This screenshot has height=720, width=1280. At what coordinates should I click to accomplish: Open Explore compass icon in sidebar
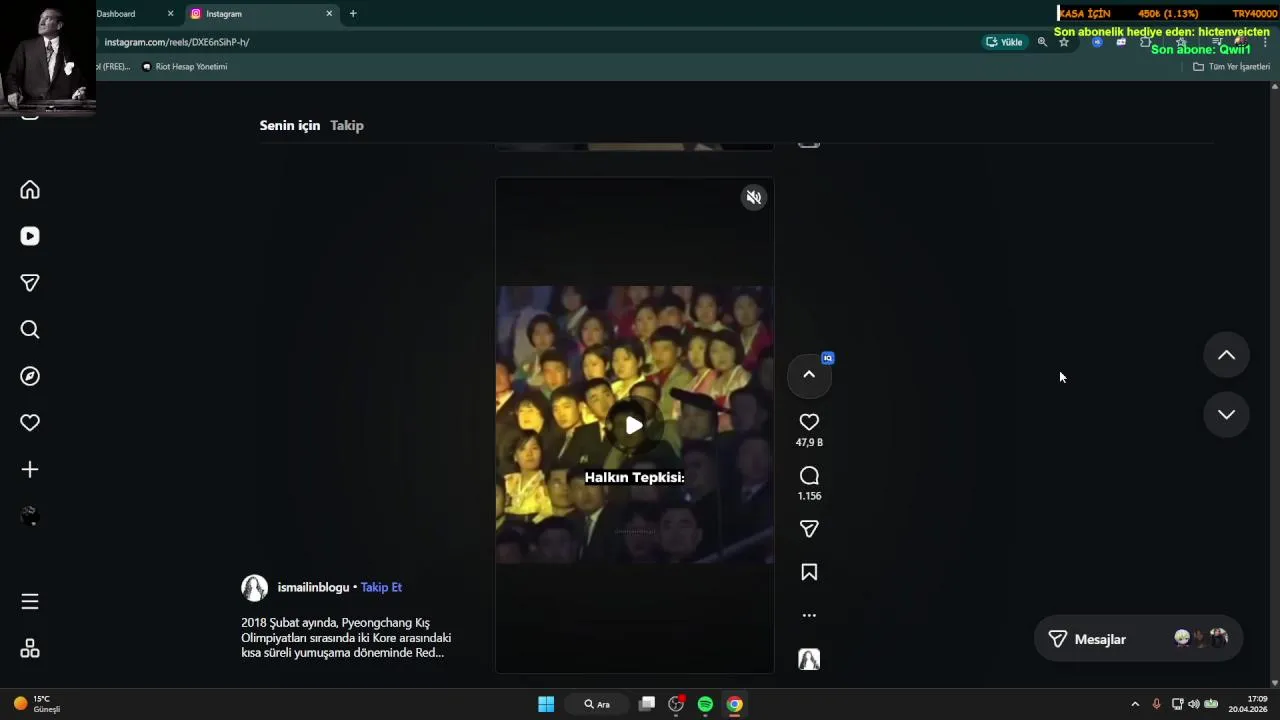(30, 376)
